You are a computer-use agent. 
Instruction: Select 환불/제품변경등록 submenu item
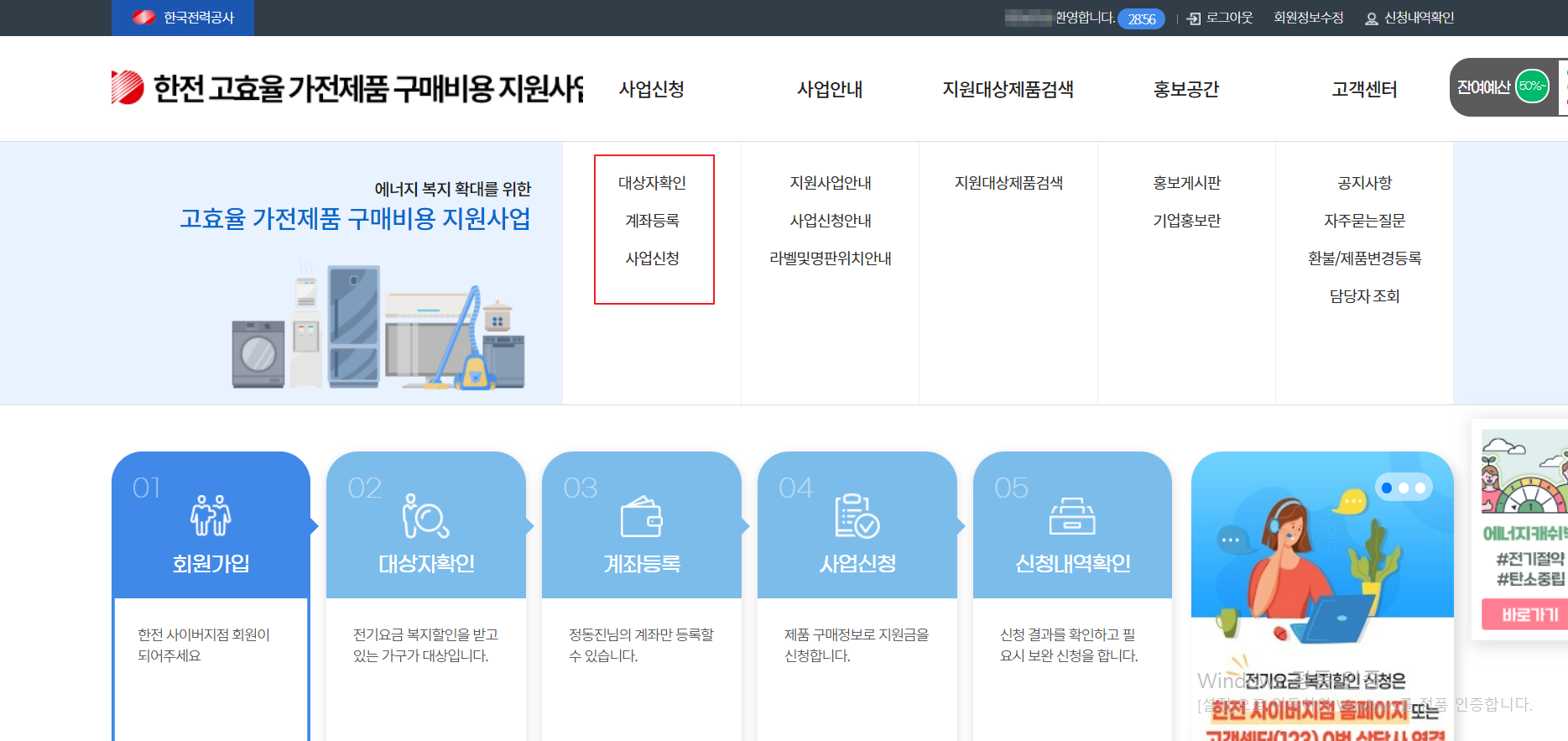point(1365,258)
